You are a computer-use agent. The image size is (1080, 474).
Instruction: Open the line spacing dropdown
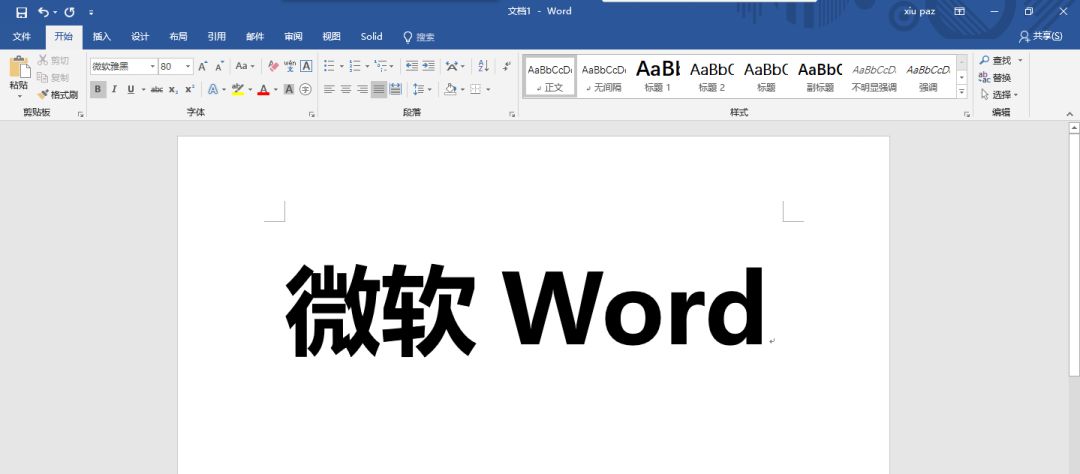click(422, 89)
